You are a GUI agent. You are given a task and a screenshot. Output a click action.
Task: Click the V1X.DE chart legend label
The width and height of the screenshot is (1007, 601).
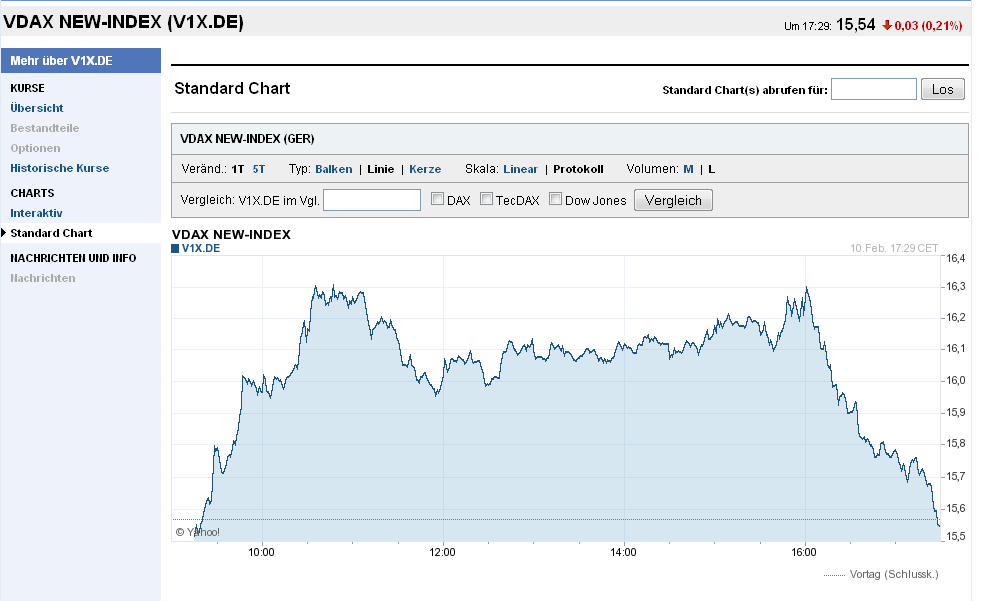201,248
